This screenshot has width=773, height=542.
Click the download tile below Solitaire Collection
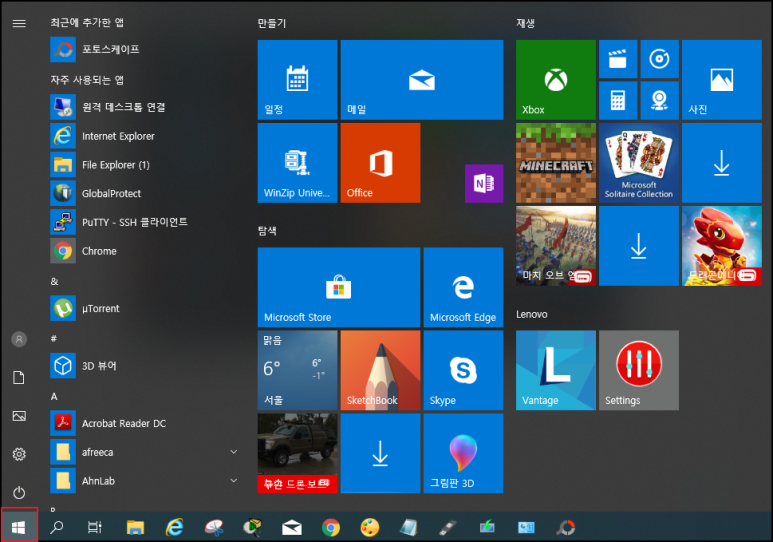click(638, 246)
